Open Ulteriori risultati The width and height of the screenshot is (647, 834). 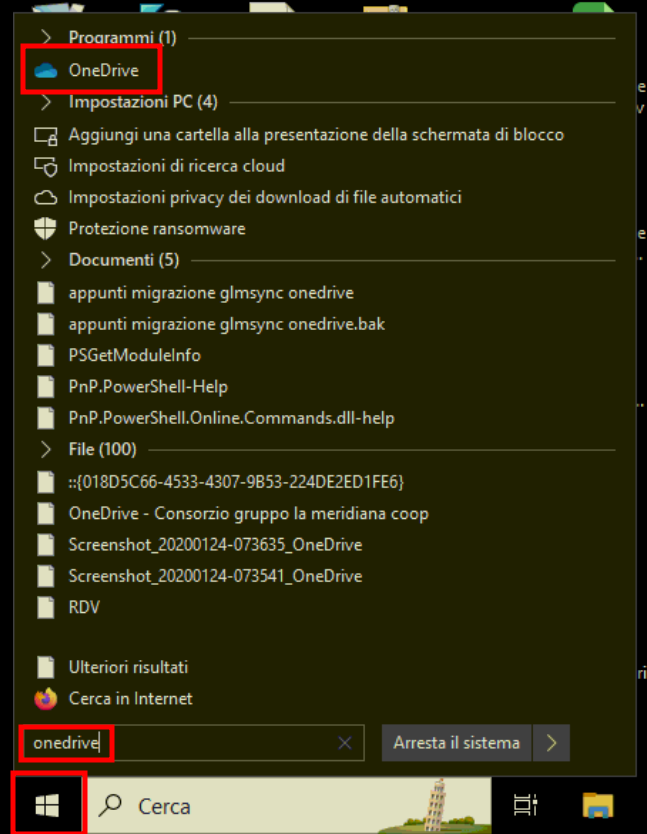click(x=128, y=667)
